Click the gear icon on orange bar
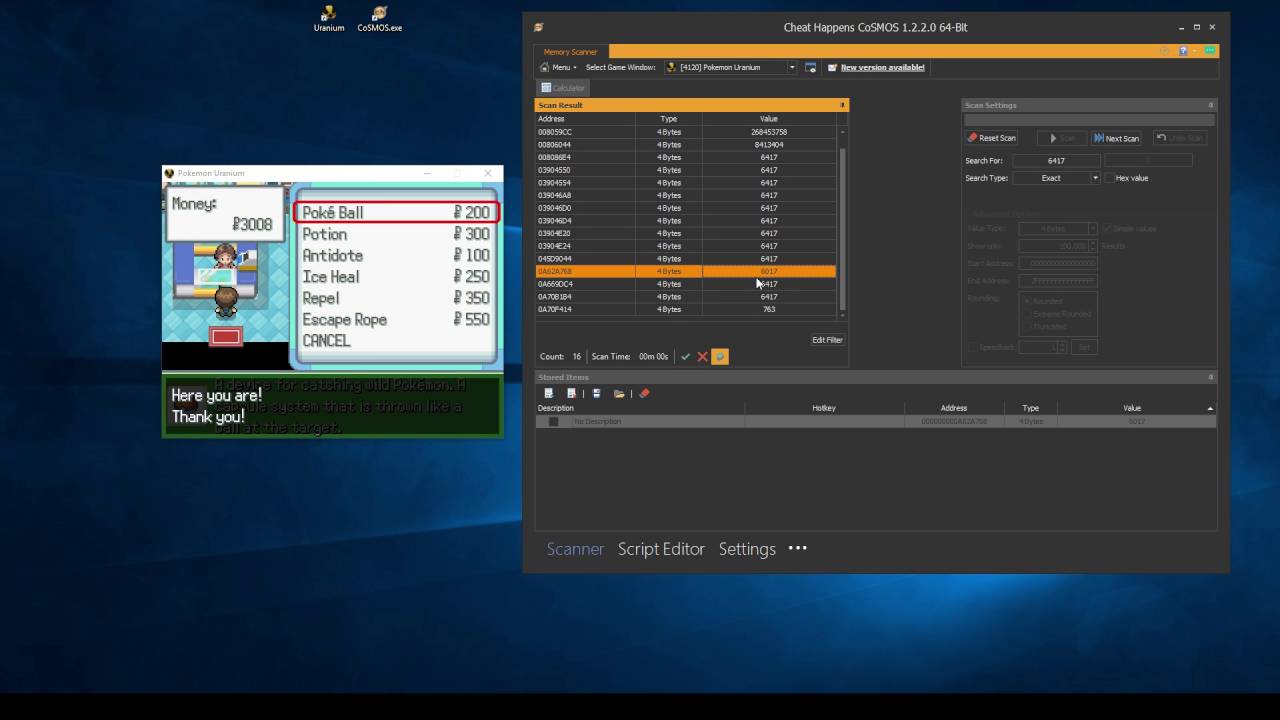This screenshot has width=1280, height=720. pyautogui.click(x=1164, y=51)
